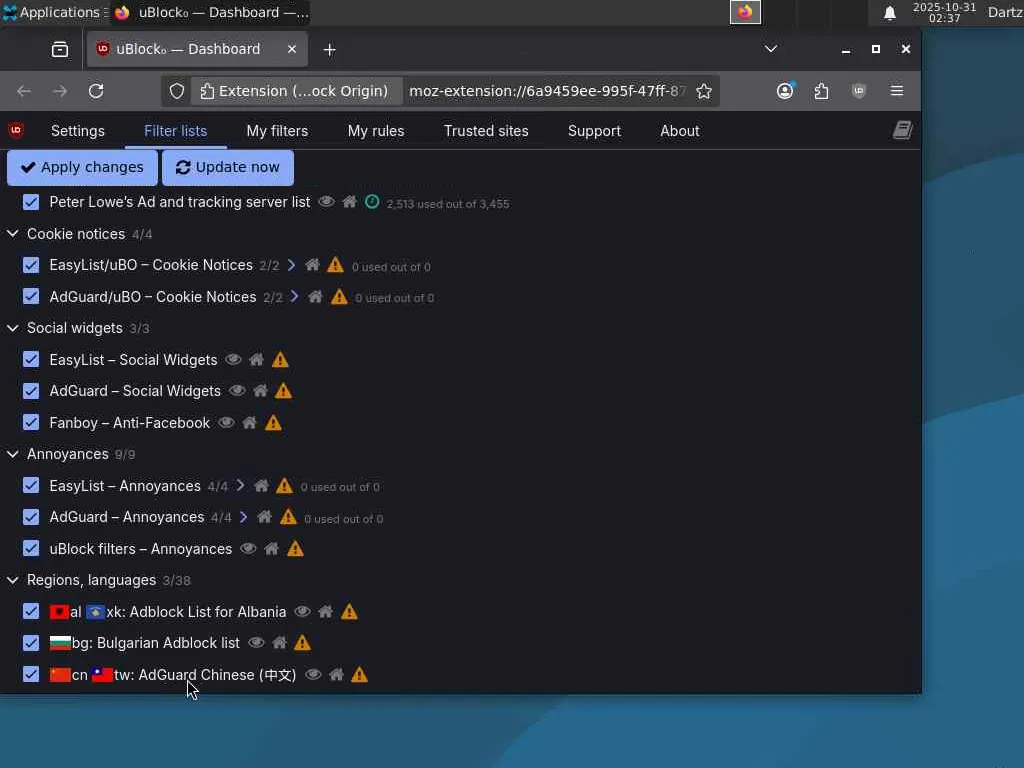The width and height of the screenshot is (1024, 768).
Task: Expand AdGuard Annoyances sublists arrow
Action: point(244,517)
